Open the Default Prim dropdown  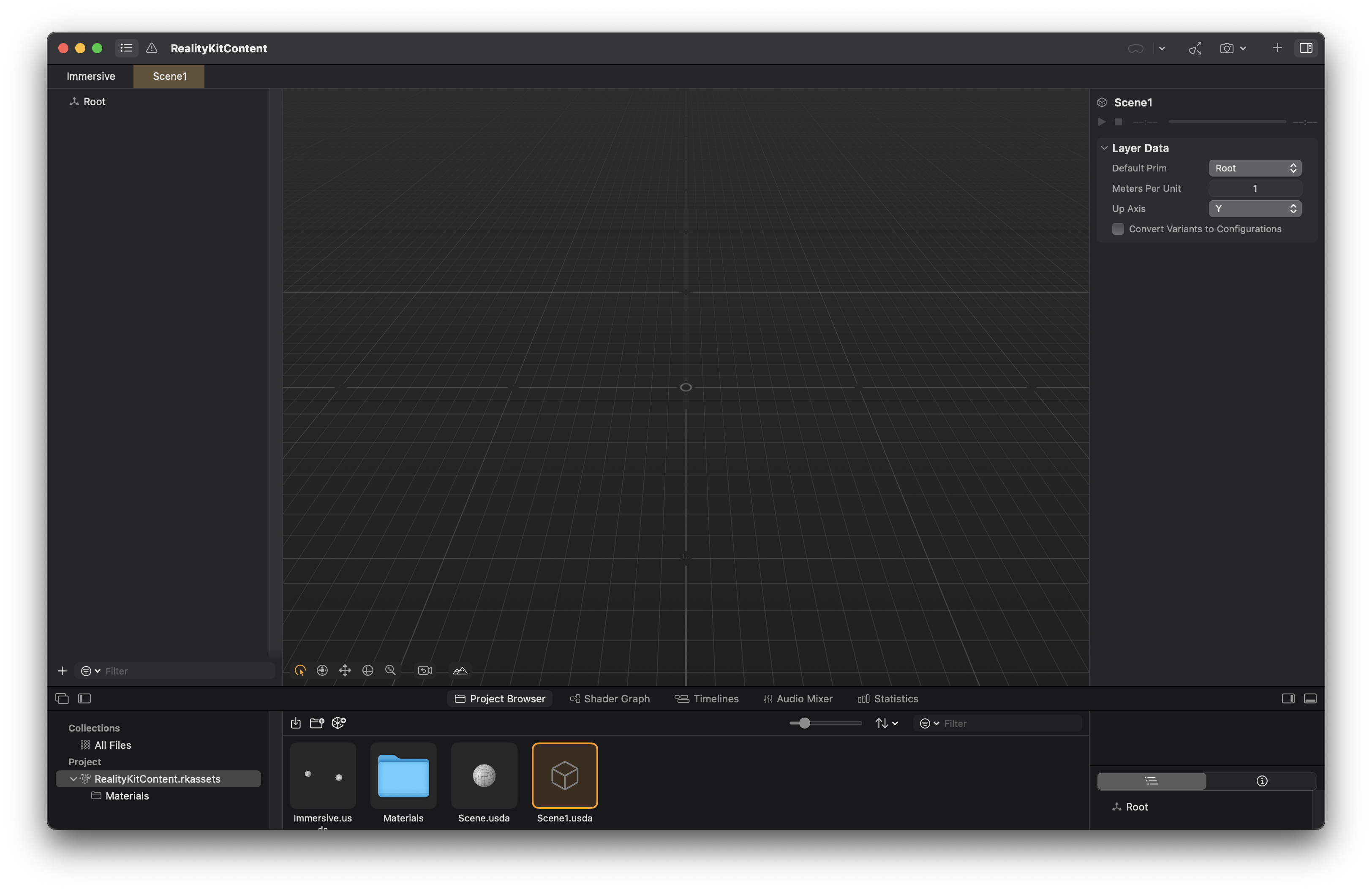(1255, 168)
